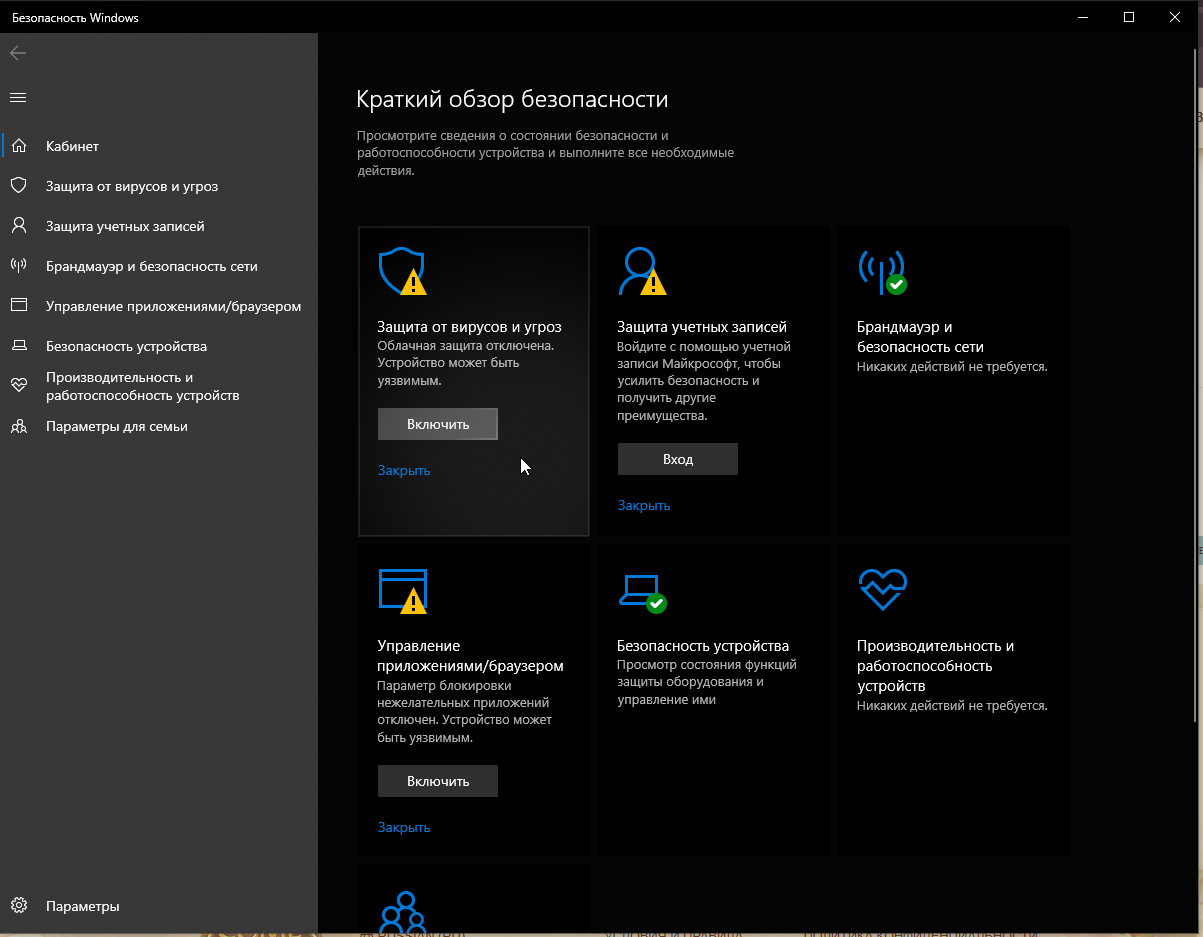Click Производительность и работоспособность устройств tile title
This screenshot has width=1203, height=937.
point(936,666)
